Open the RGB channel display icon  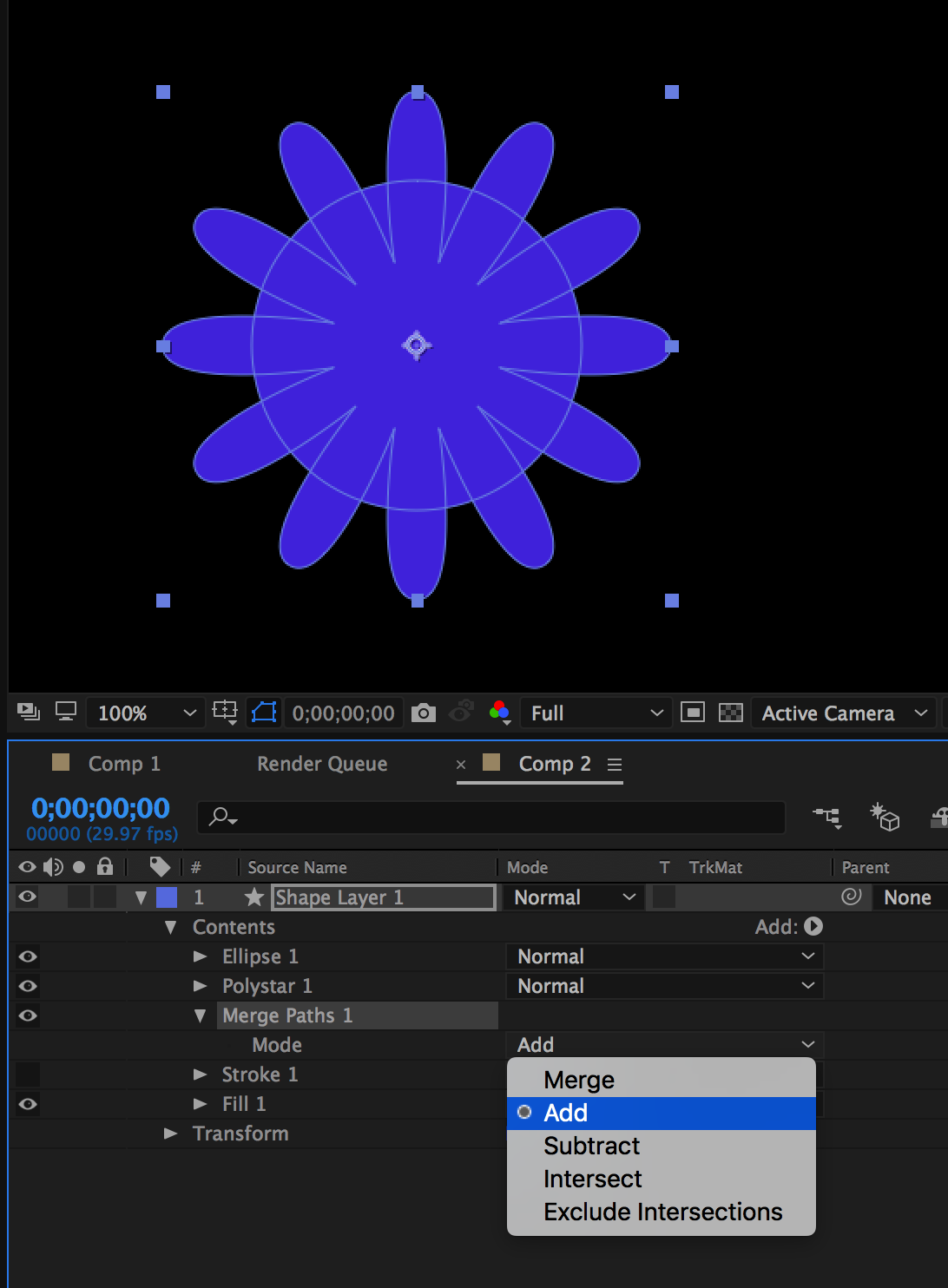500,713
